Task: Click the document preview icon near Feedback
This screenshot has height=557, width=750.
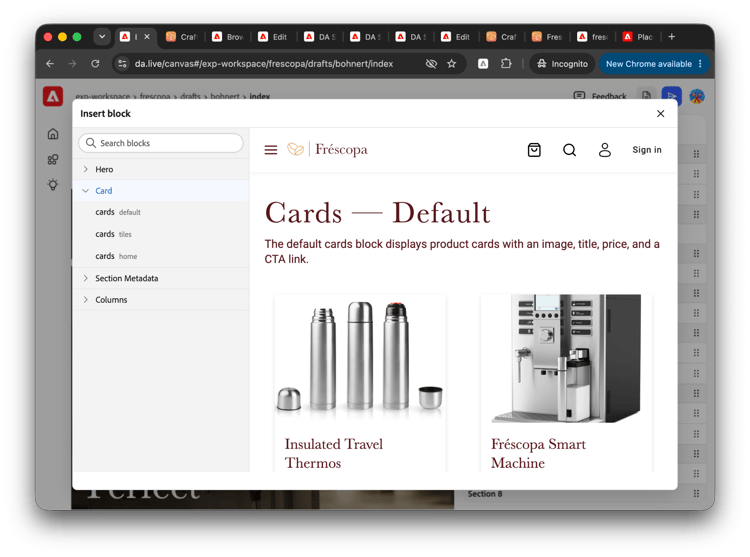Action: [x=646, y=95]
